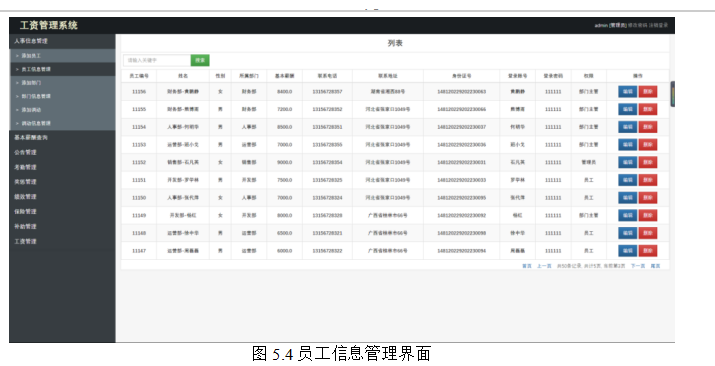Edit employee 11149 with blue button
Screen dimensions: 715x366
pyautogui.click(x=627, y=216)
